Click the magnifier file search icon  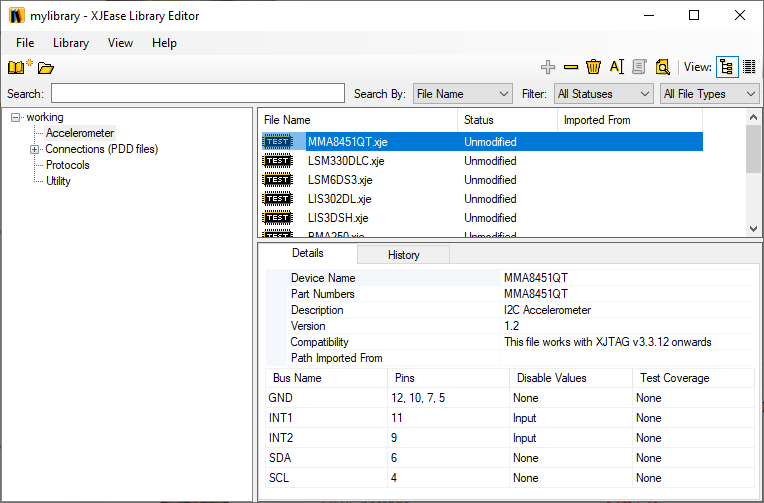pos(662,68)
